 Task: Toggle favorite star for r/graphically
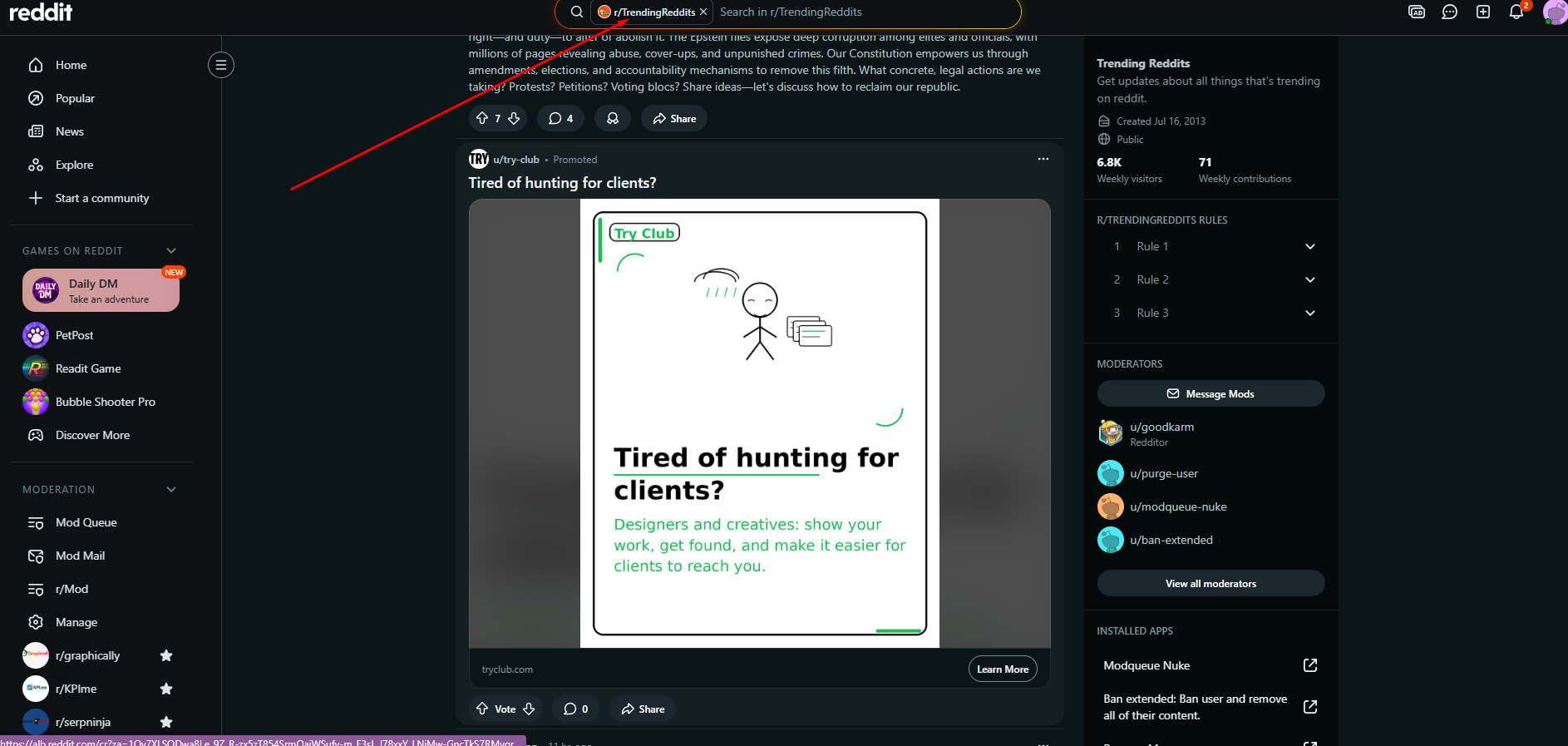[x=166, y=655]
